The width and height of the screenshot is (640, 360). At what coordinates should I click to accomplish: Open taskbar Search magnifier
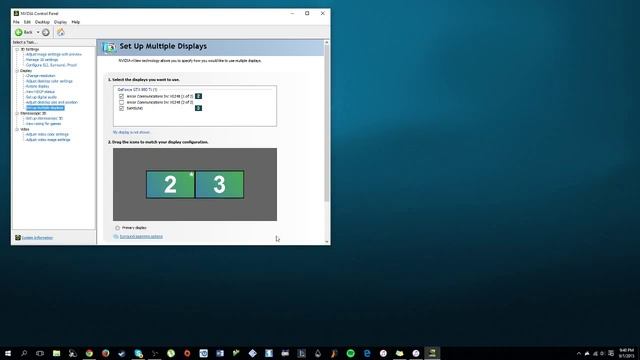tap(24, 353)
